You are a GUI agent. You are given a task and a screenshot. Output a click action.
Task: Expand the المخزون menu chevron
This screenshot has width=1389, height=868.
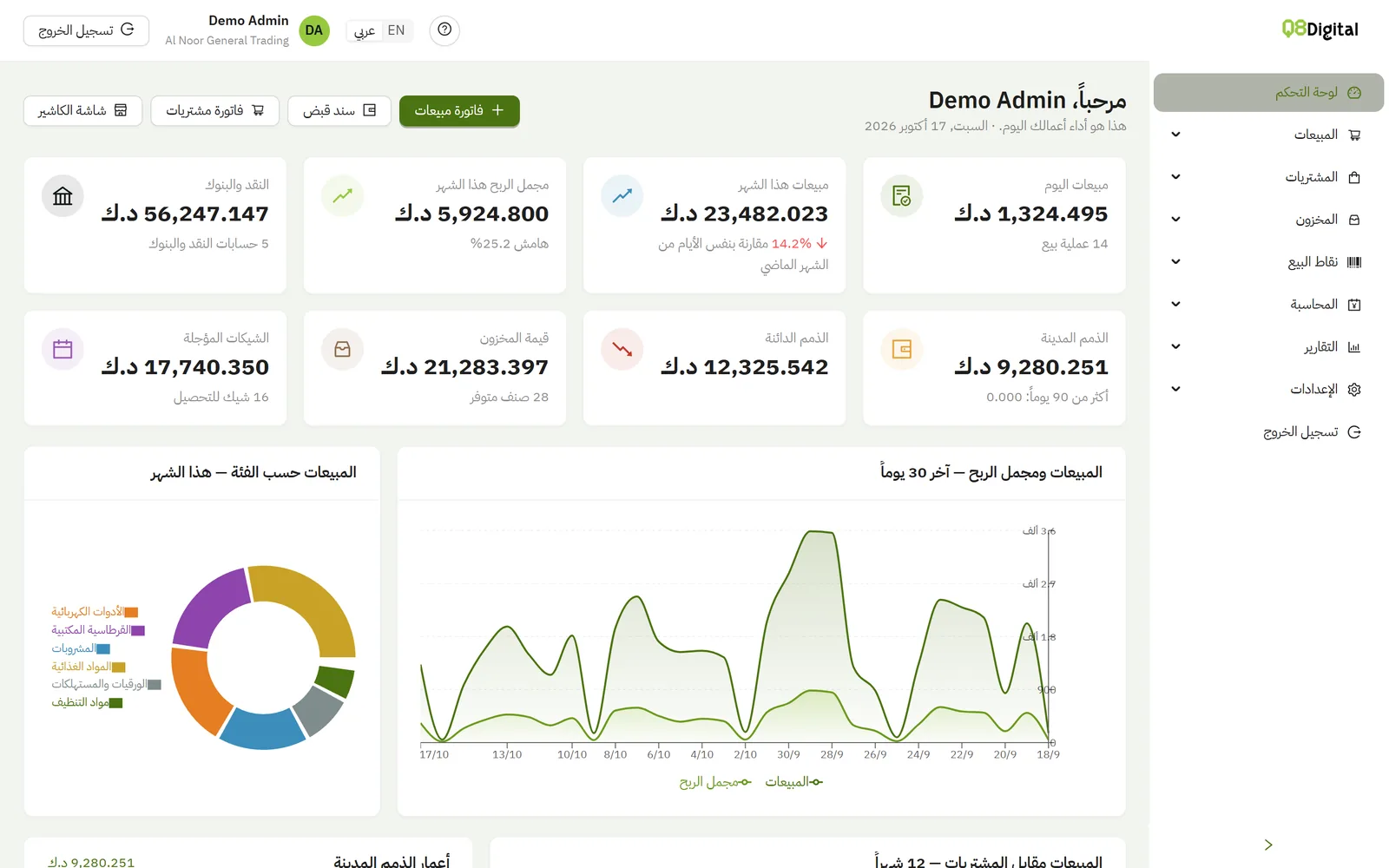coord(1175,220)
